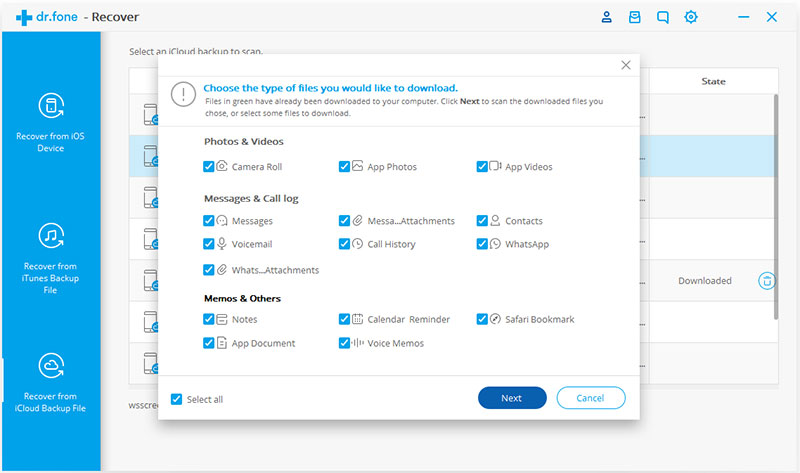Minimize the dr.fone window
The width and height of the screenshot is (800, 473).
(x=743, y=17)
